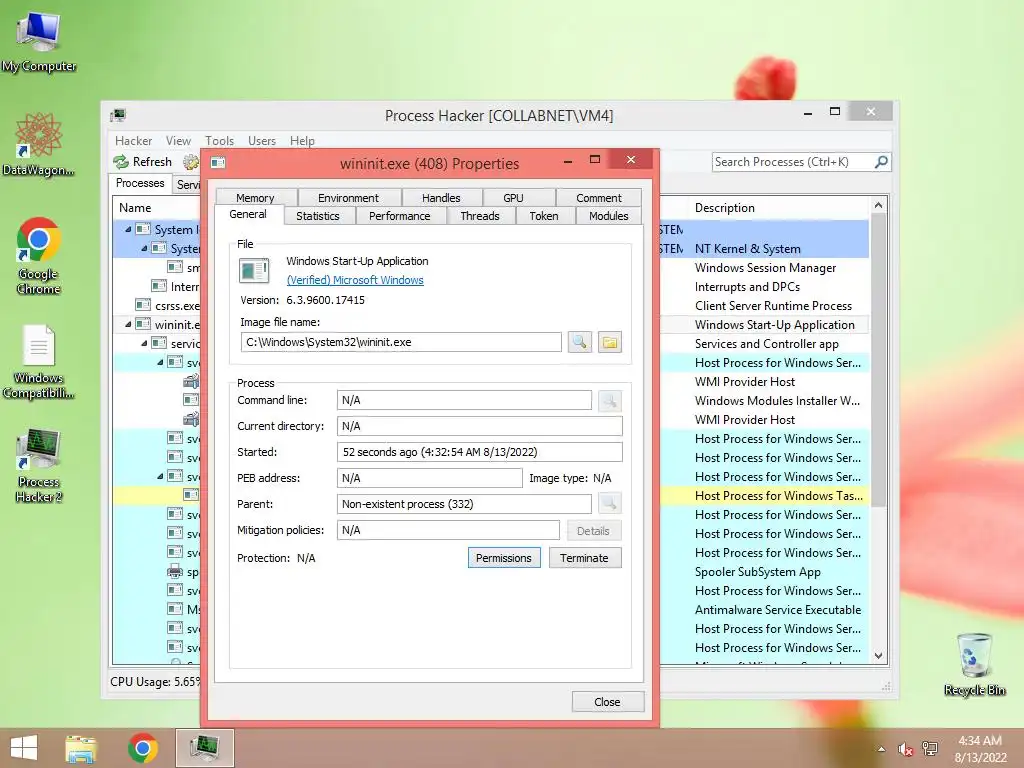Screen dimensions: 1024x768
Task: Click the search magnifier in Search Processes
Action: pyautogui.click(x=881, y=161)
